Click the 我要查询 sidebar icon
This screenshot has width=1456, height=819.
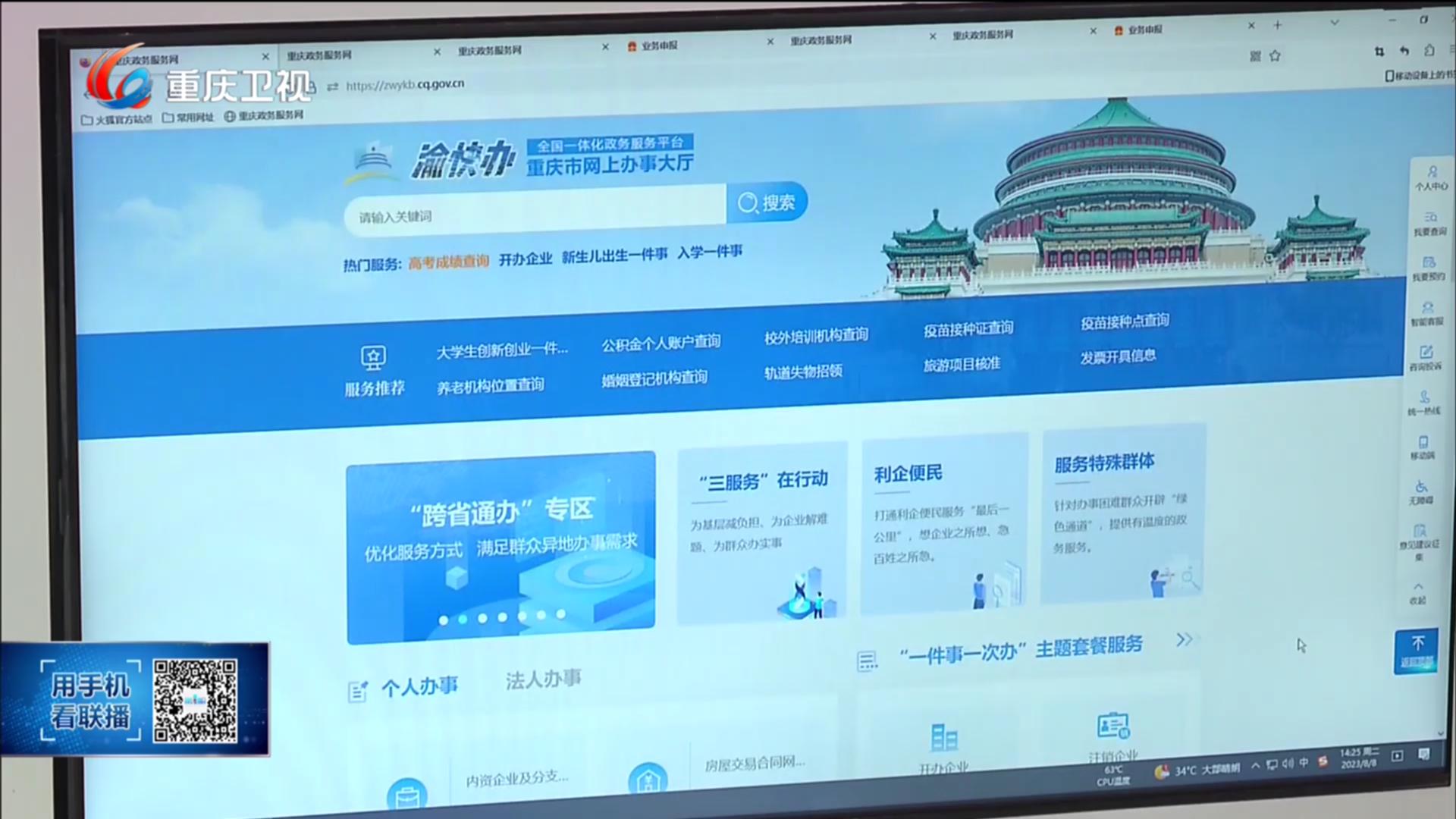click(1429, 222)
